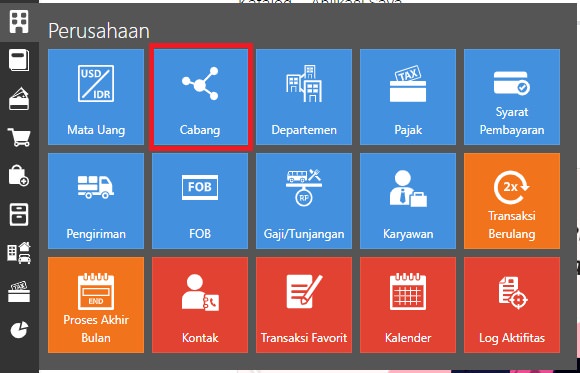Image resolution: width=580 pixels, height=373 pixels.
Task: Open the Departemen tile
Action: point(304,97)
